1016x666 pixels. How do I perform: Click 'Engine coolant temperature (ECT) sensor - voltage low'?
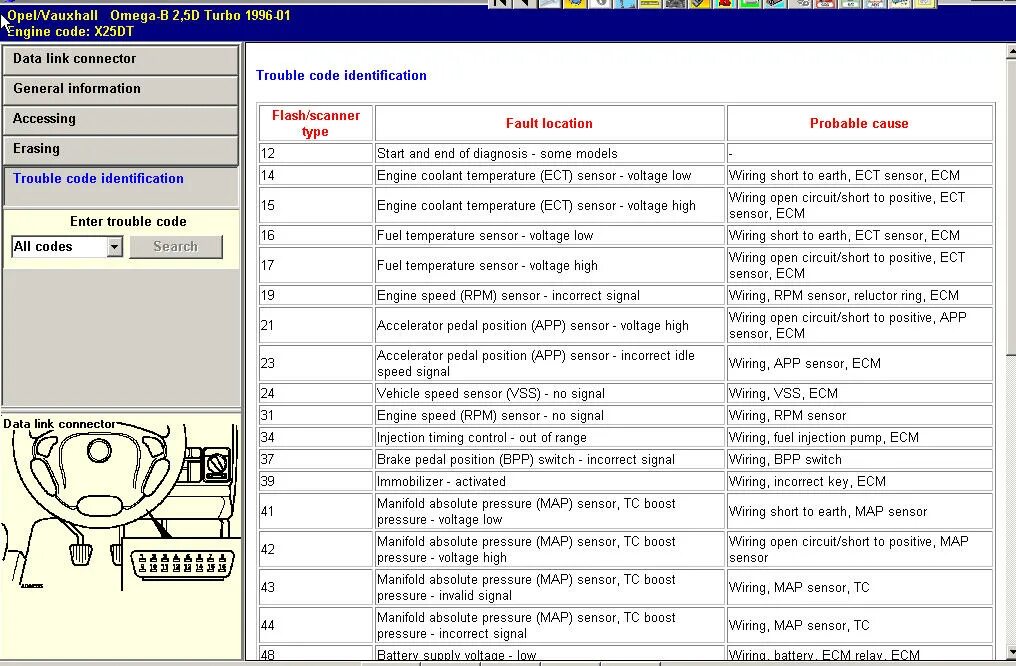tap(549, 176)
